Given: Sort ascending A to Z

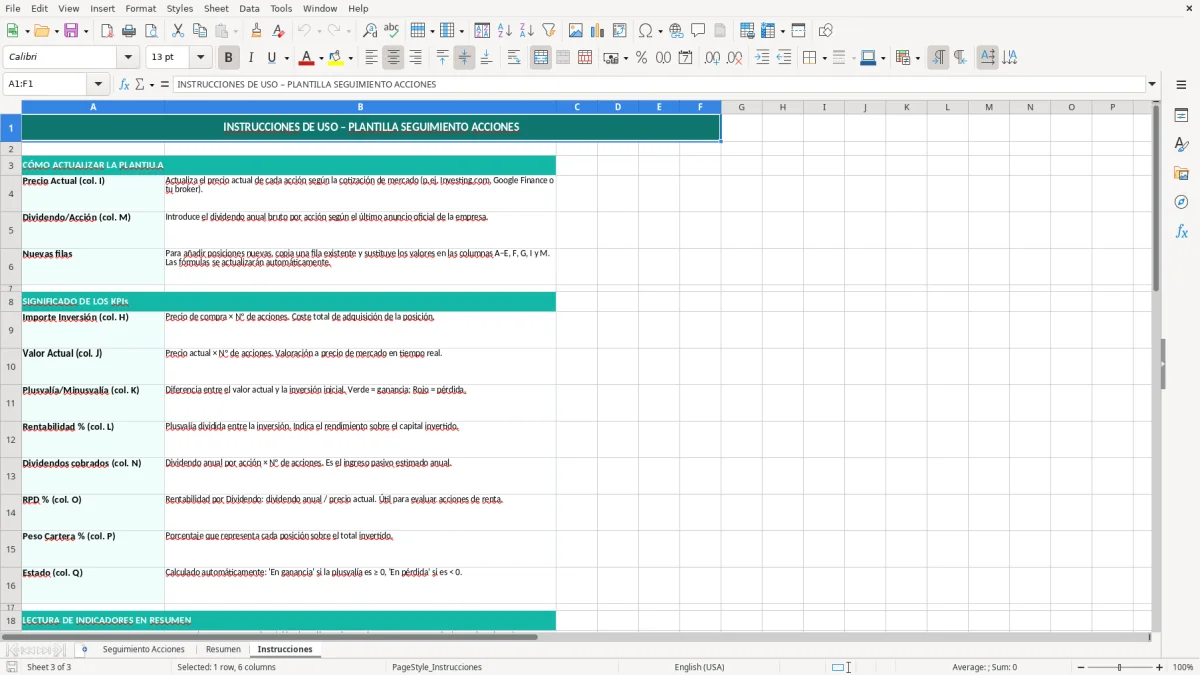Looking at the screenshot, I should click(x=505, y=31).
